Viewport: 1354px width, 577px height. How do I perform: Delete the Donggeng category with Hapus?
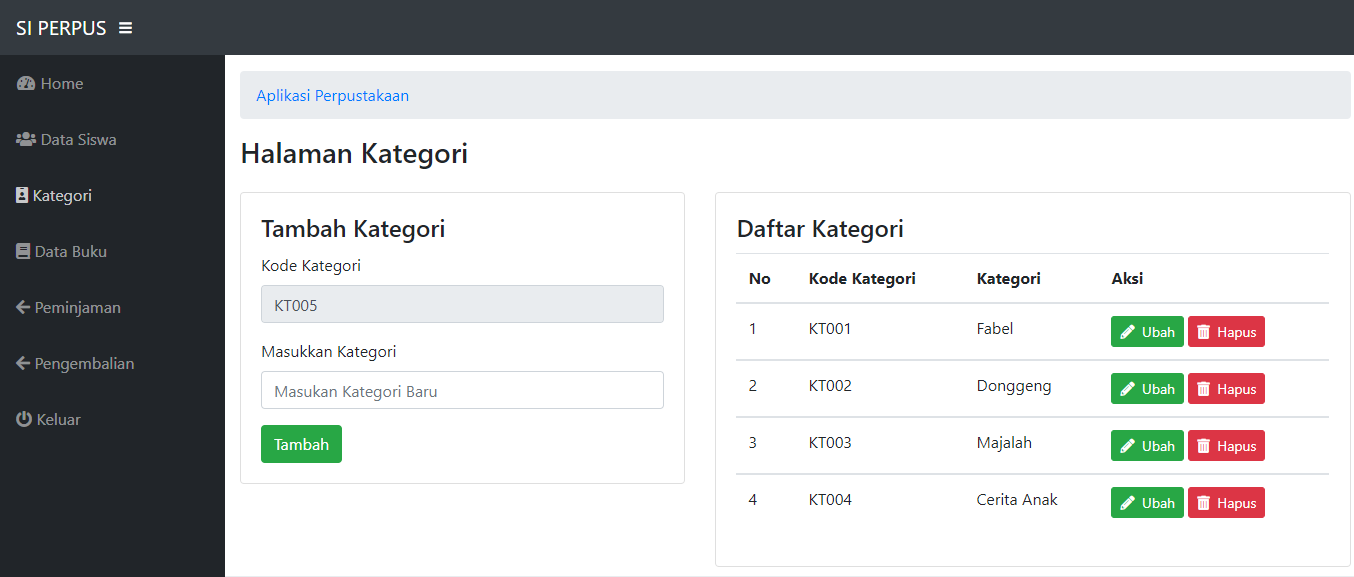pyautogui.click(x=1226, y=389)
